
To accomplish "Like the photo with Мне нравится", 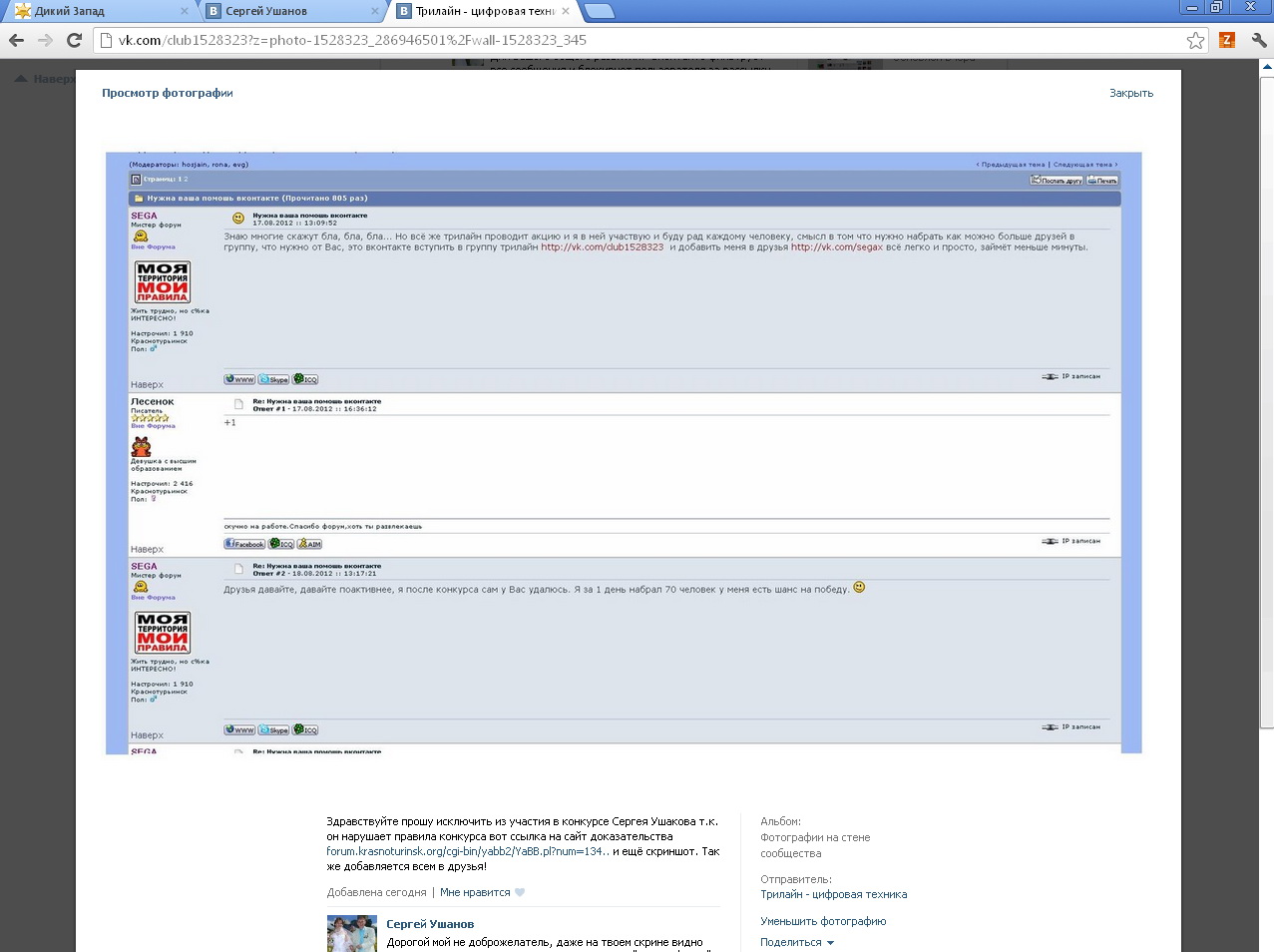I will [475, 892].
